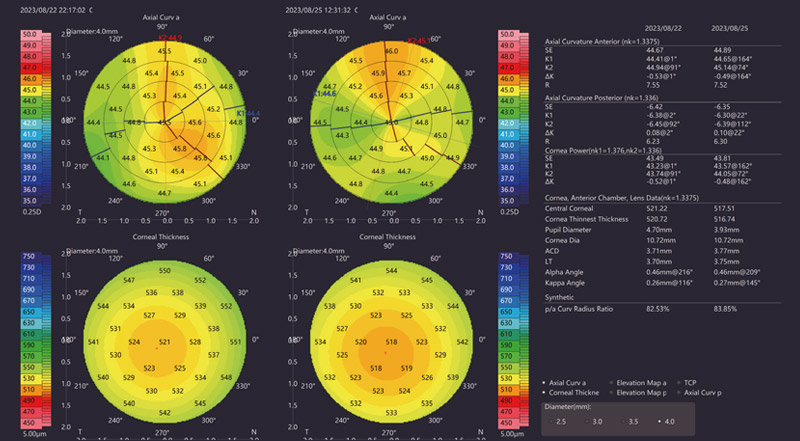Click the 3.77mm ACD value
The width and height of the screenshot is (800, 441).
pyautogui.click(x=726, y=251)
